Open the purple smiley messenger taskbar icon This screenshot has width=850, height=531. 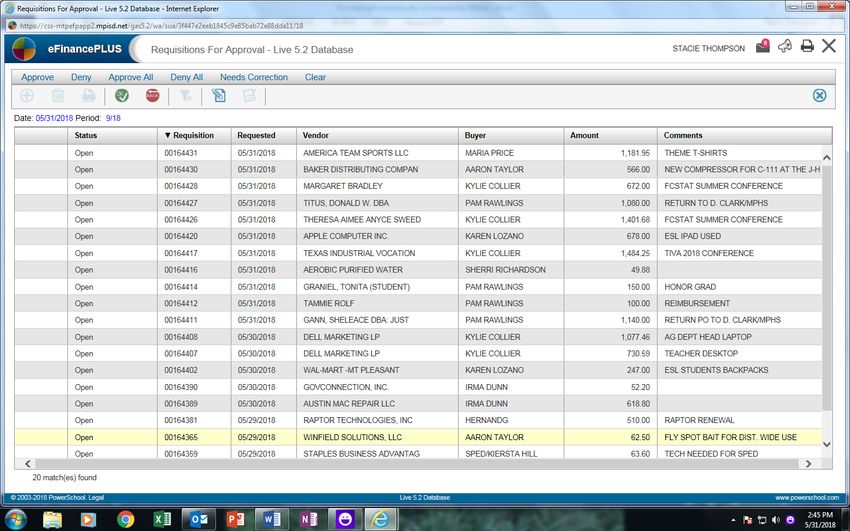pos(345,520)
